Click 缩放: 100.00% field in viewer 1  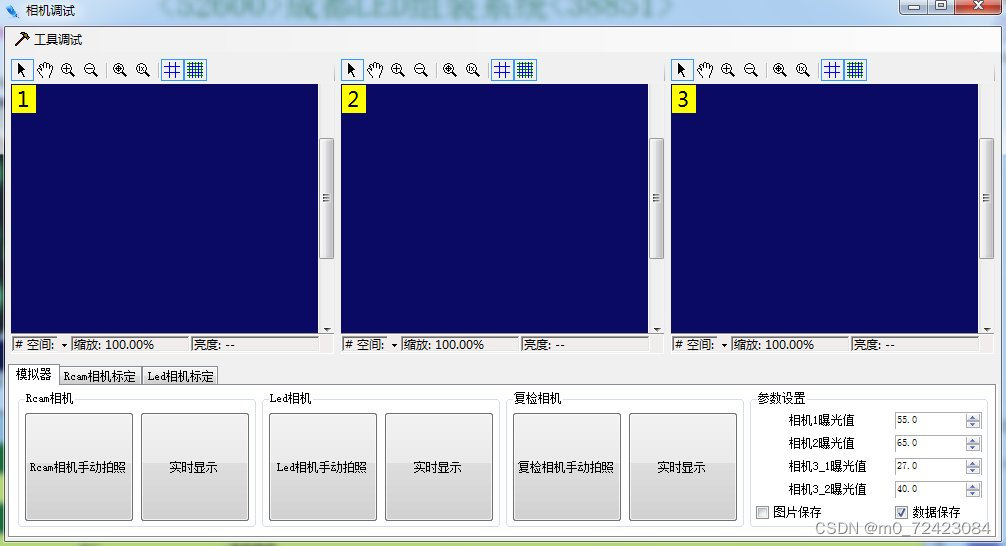click(131, 345)
